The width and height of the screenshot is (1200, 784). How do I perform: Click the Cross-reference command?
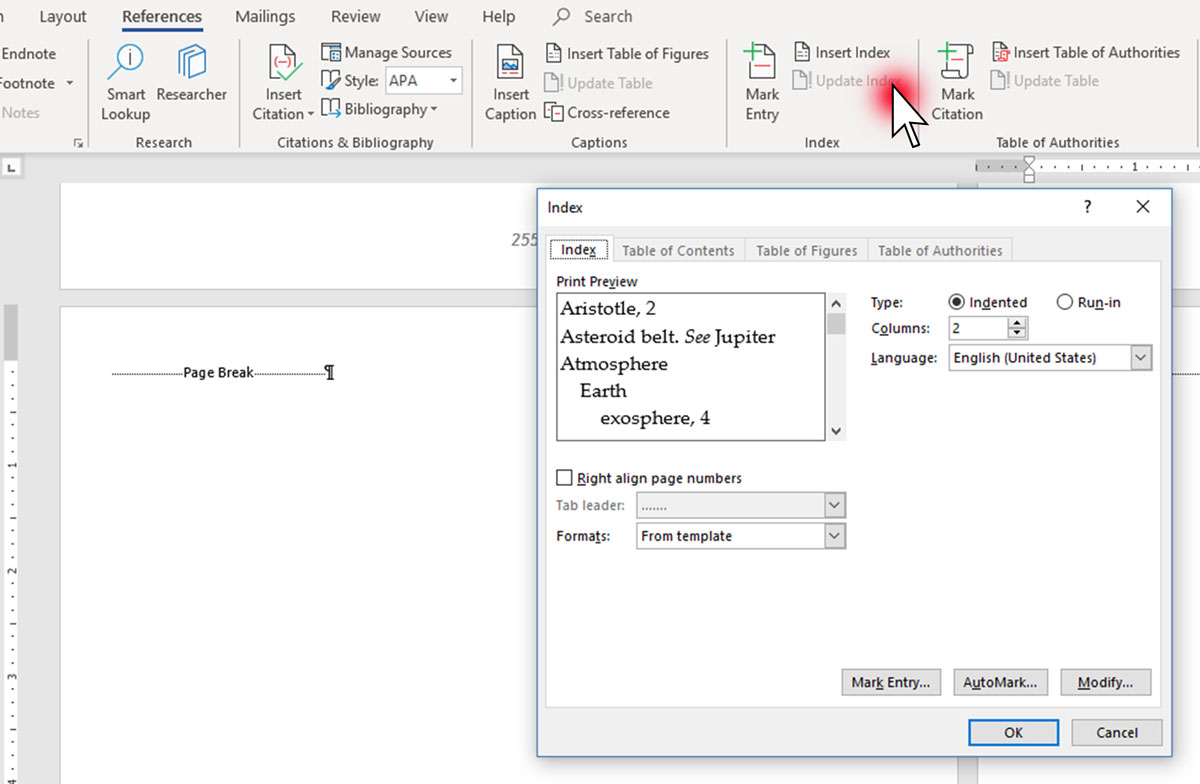click(x=607, y=113)
